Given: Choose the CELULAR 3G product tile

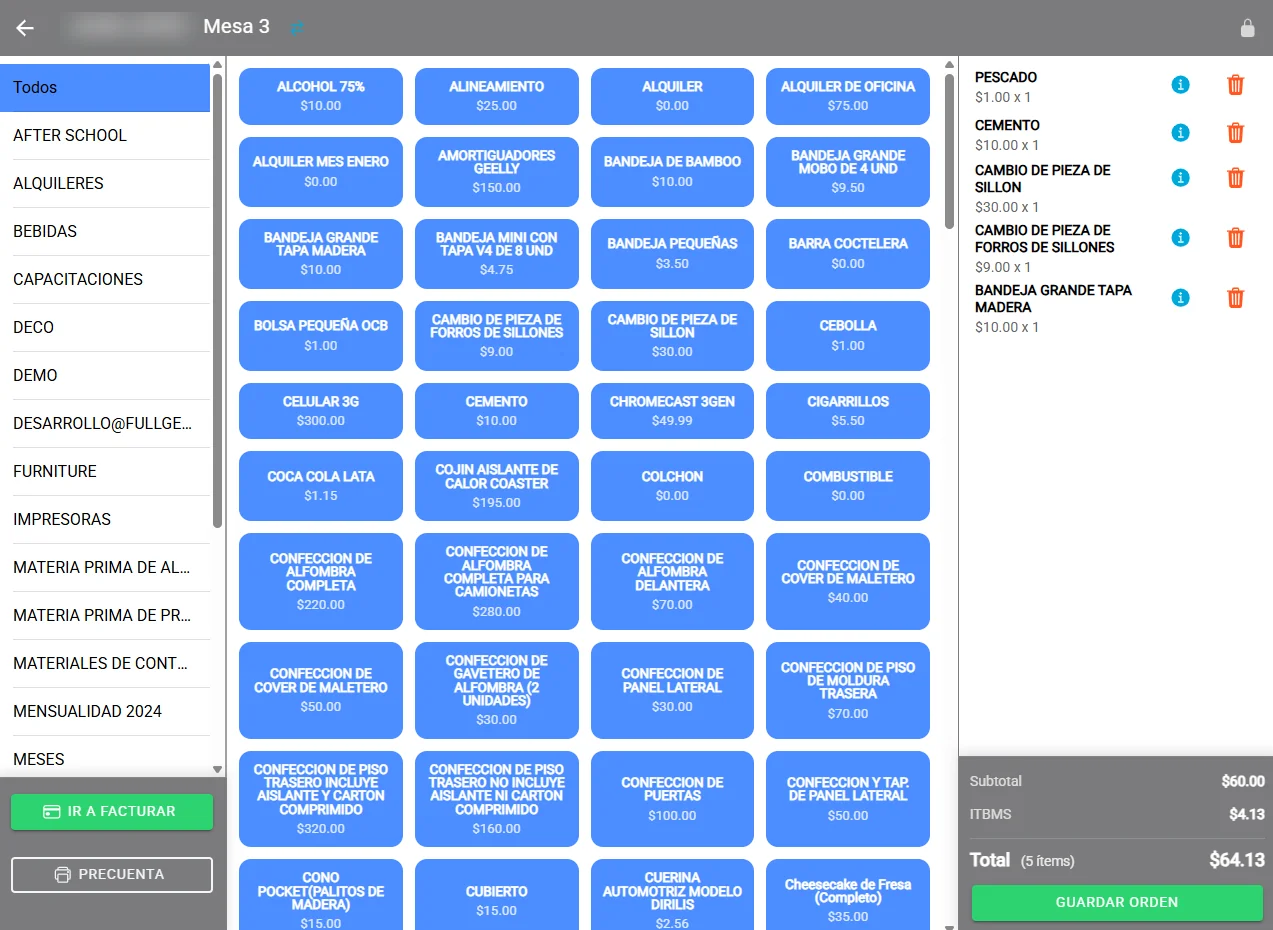Looking at the screenshot, I should coord(321,411).
